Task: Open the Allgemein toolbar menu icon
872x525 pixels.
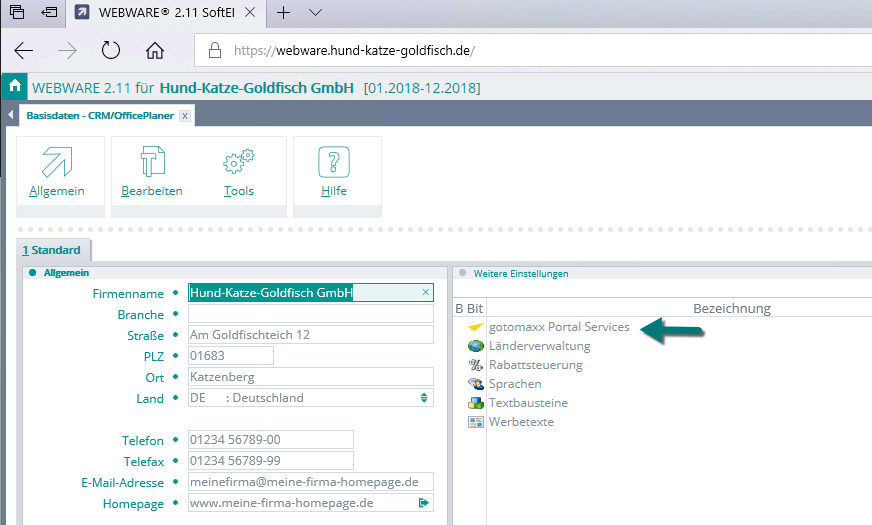Action: pos(57,163)
